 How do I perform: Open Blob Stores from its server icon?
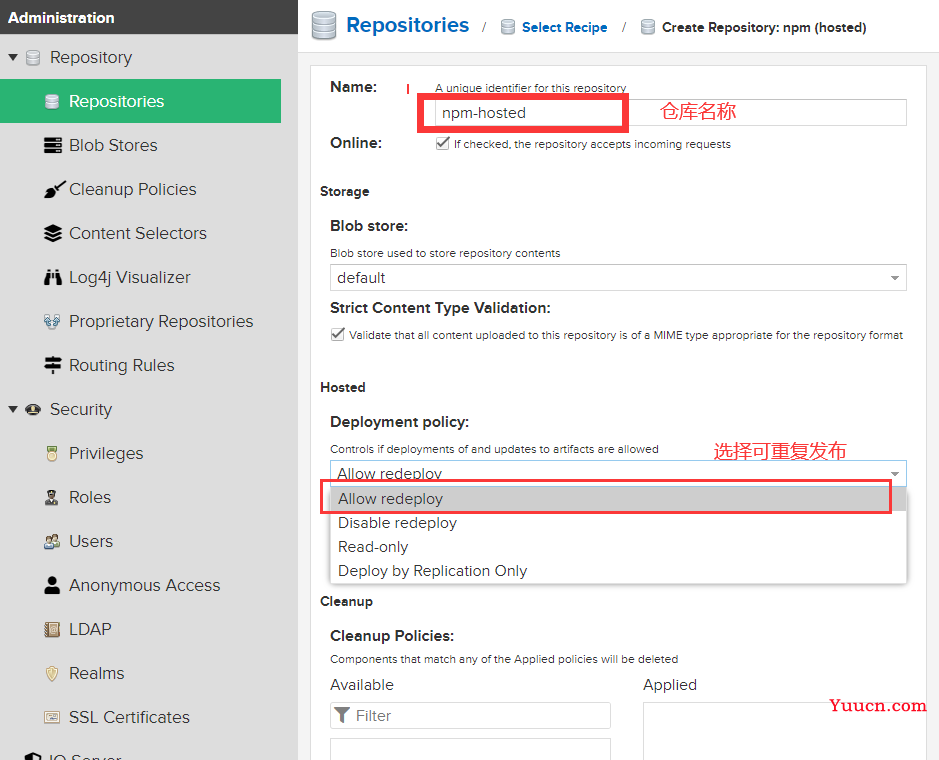(x=53, y=146)
